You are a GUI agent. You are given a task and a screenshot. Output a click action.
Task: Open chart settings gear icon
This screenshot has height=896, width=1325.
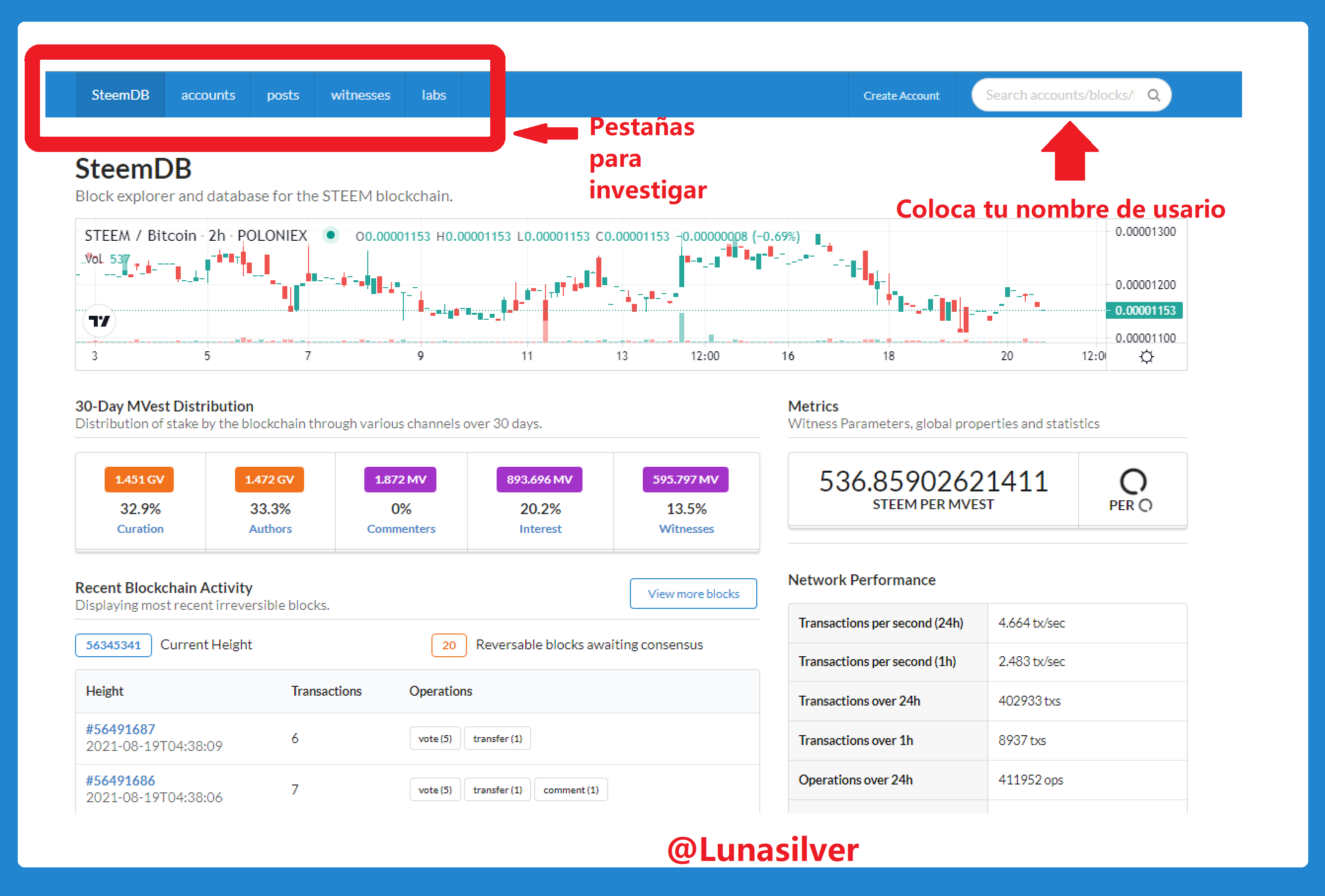(x=1146, y=357)
